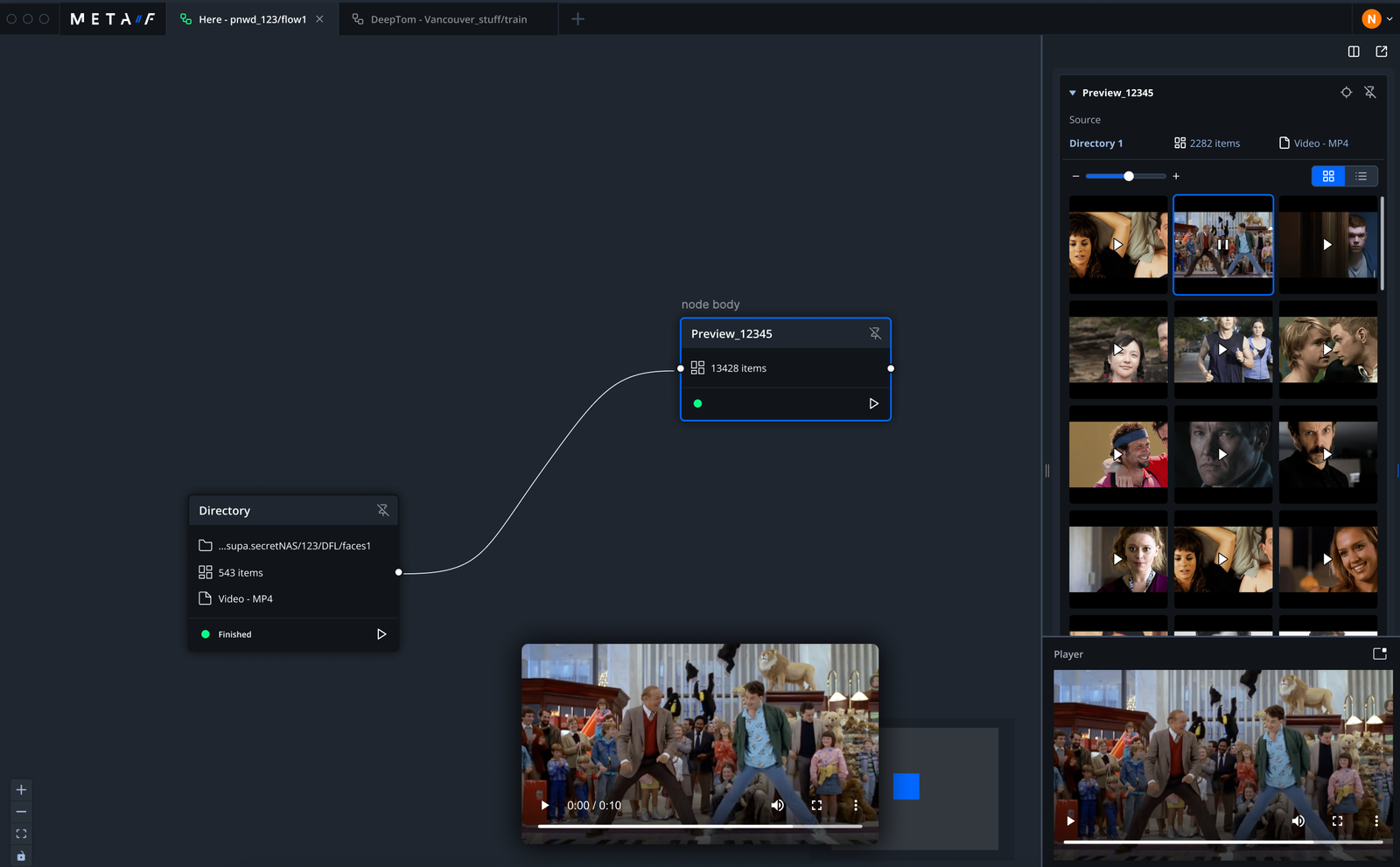Toggle split panel layout icon
Viewport: 1400px width, 867px height.
click(x=1354, y=52)
